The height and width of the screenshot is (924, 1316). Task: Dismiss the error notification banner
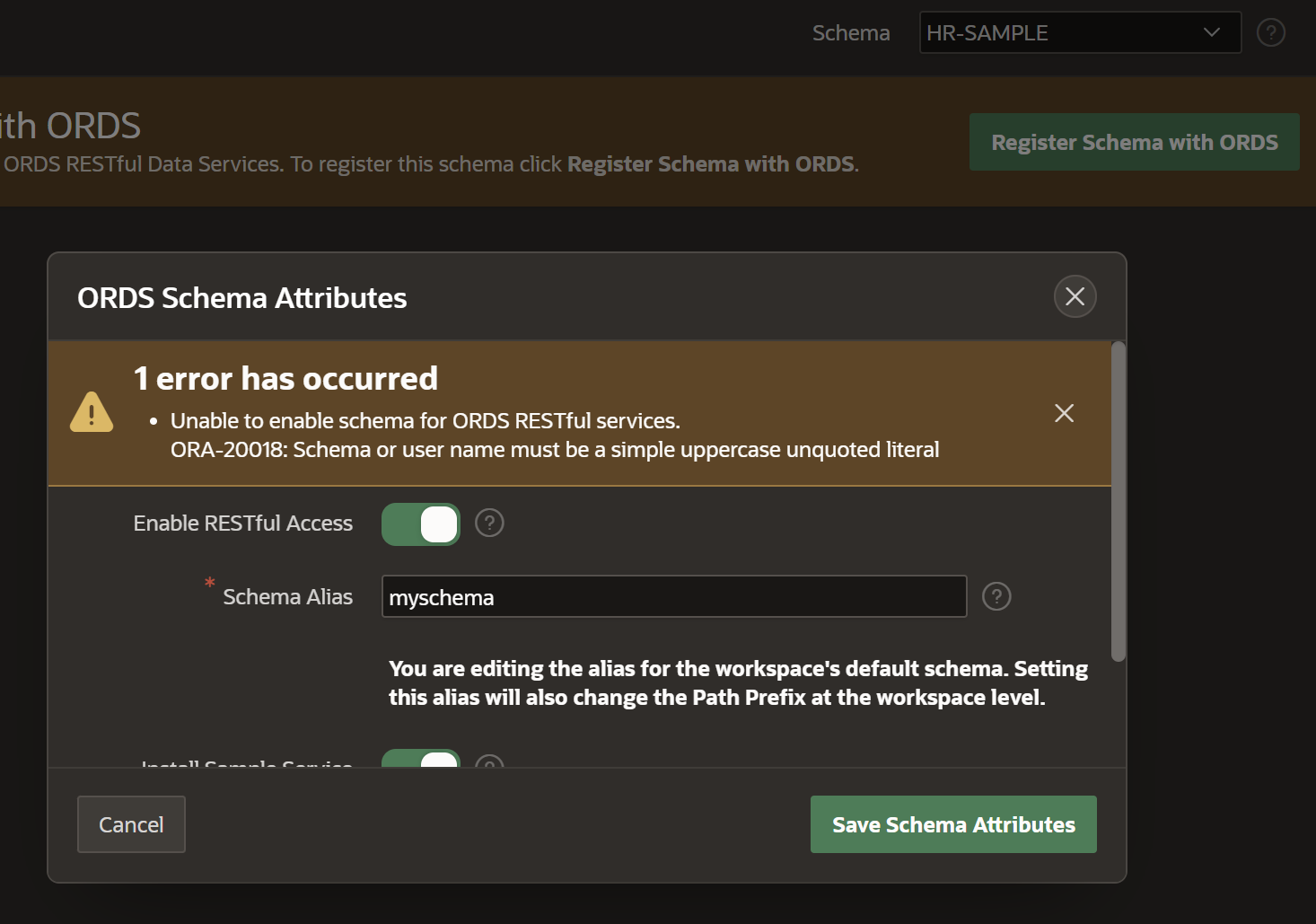pos(1064,413)
